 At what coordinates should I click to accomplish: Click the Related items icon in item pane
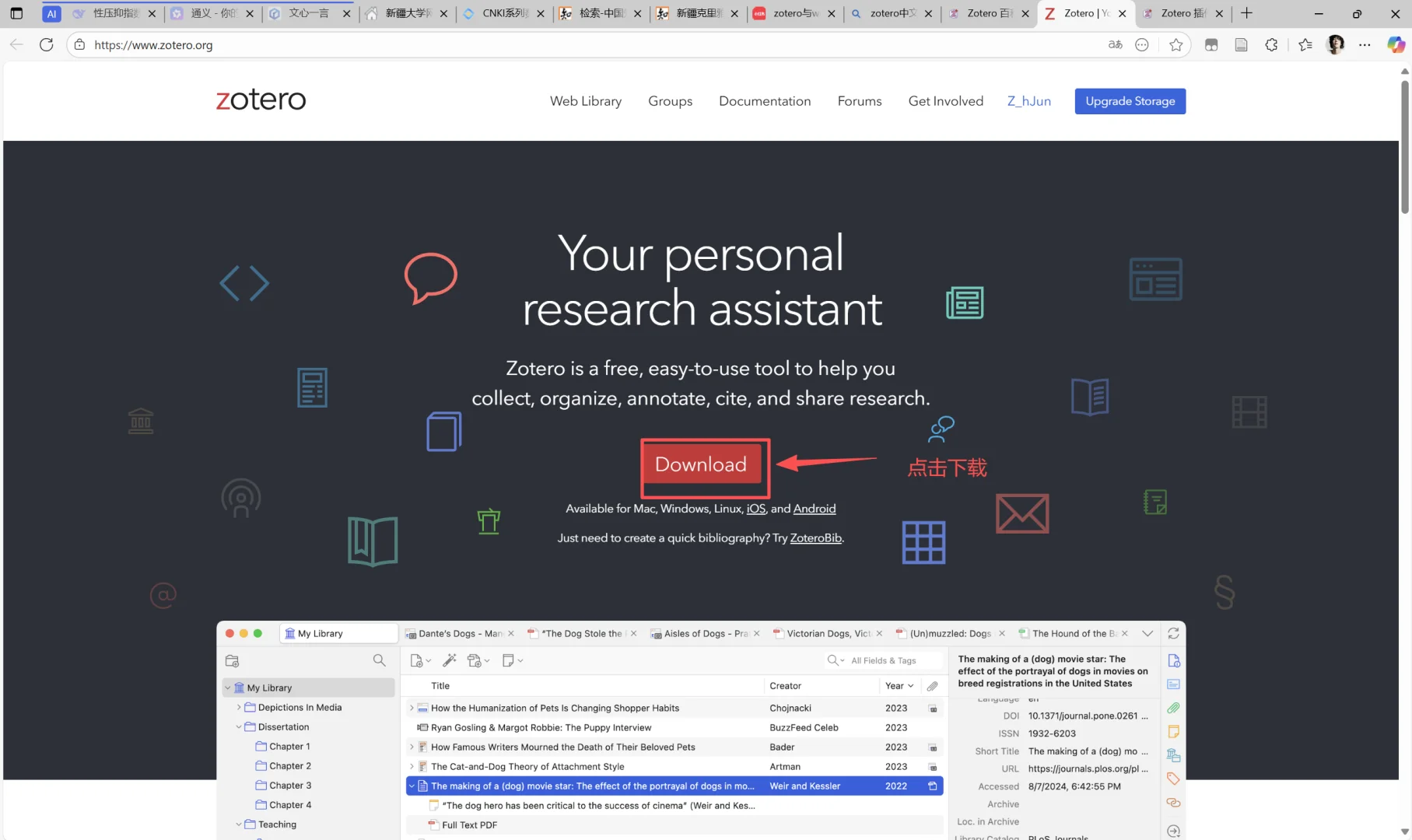point(1173,803)
